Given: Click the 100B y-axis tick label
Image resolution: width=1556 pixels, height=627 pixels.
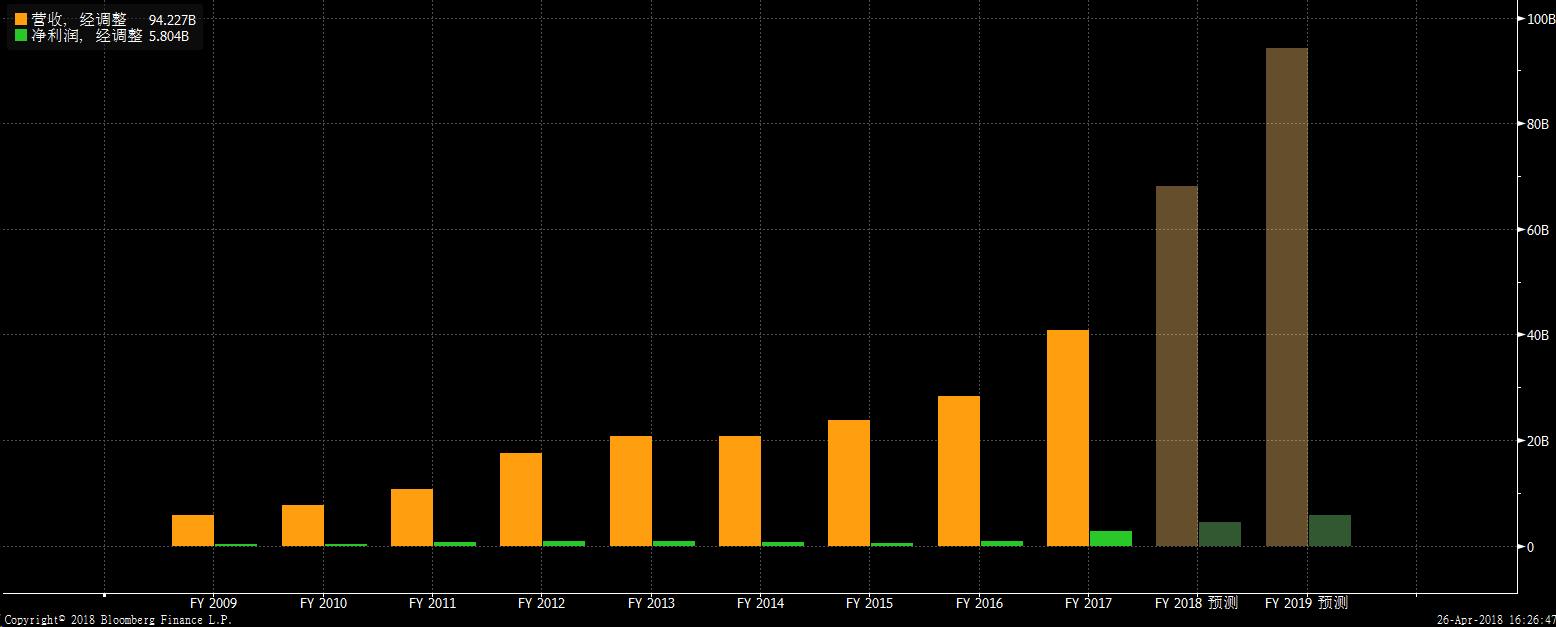Looking at the screenshot, I should pyautogui.click(x=1537, y=19).
